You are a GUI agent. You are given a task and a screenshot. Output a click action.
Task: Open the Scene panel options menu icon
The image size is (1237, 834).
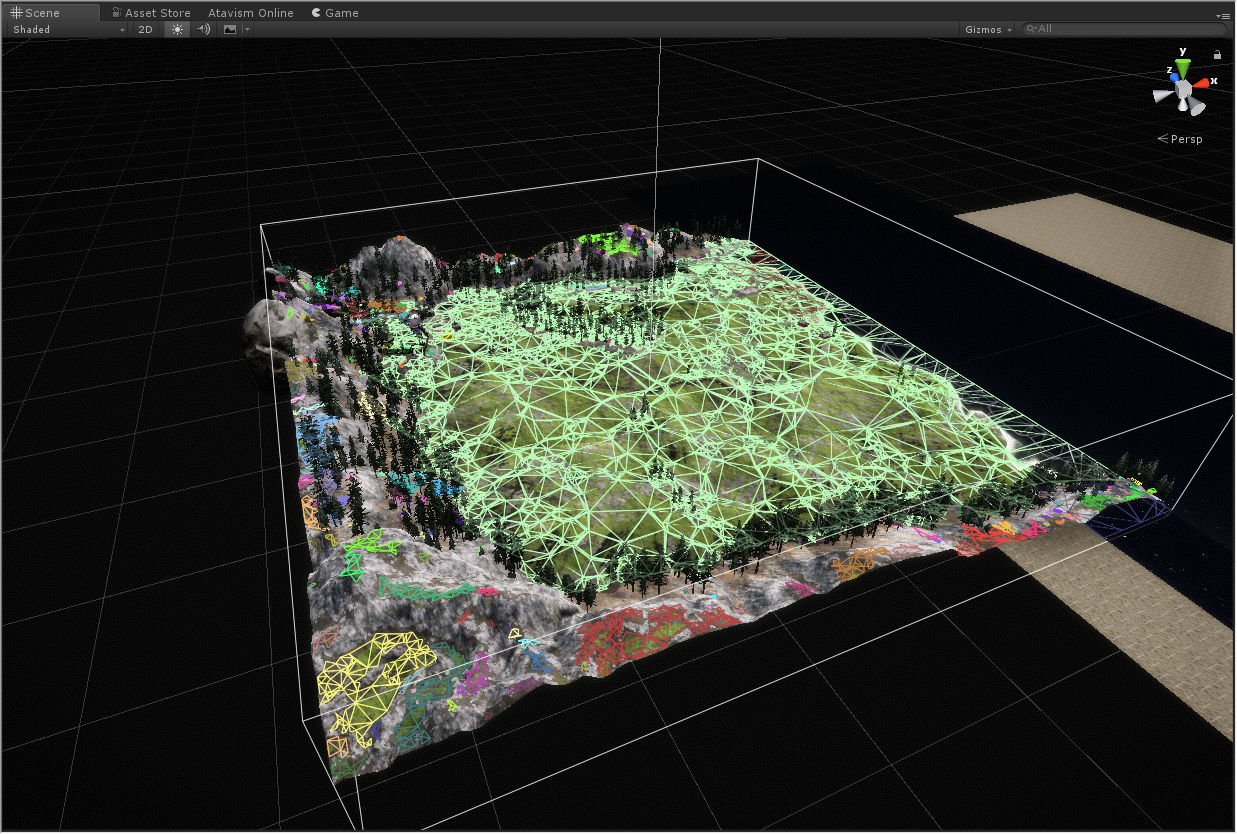pyautogui.click(x=1222, y=16)
